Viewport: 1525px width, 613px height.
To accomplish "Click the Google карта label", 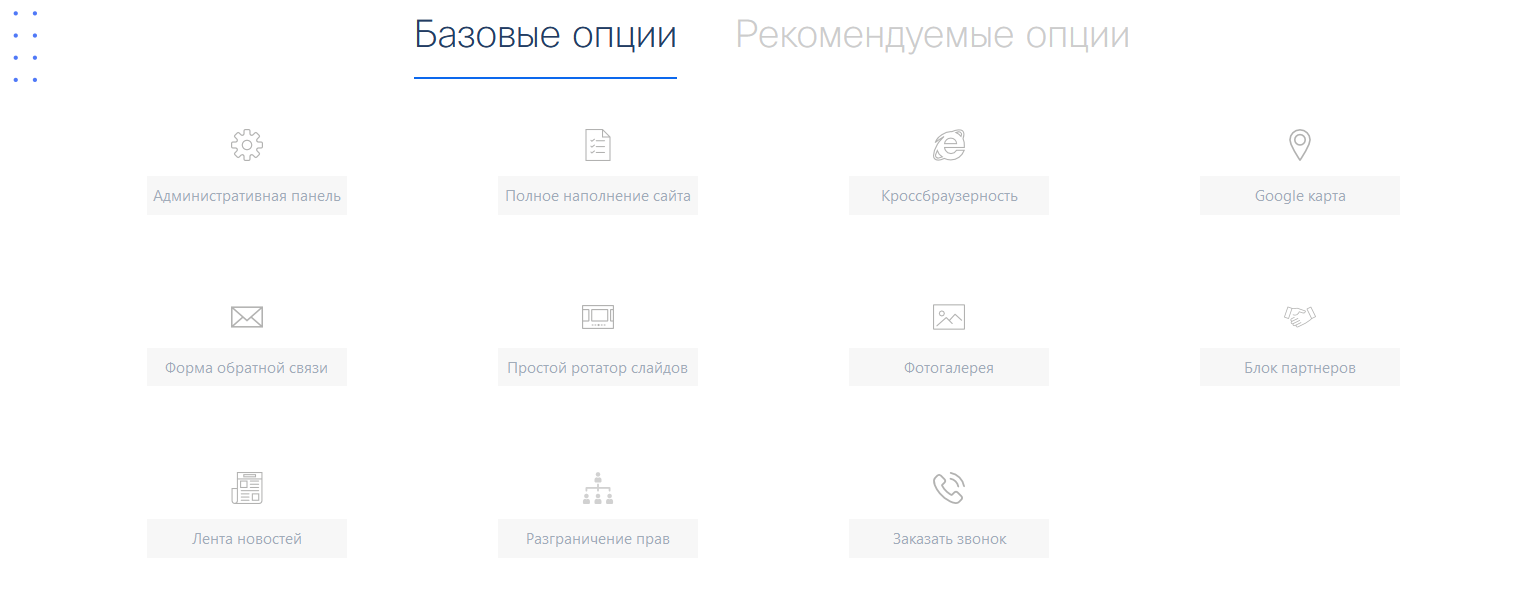I will pos(1299,196).
